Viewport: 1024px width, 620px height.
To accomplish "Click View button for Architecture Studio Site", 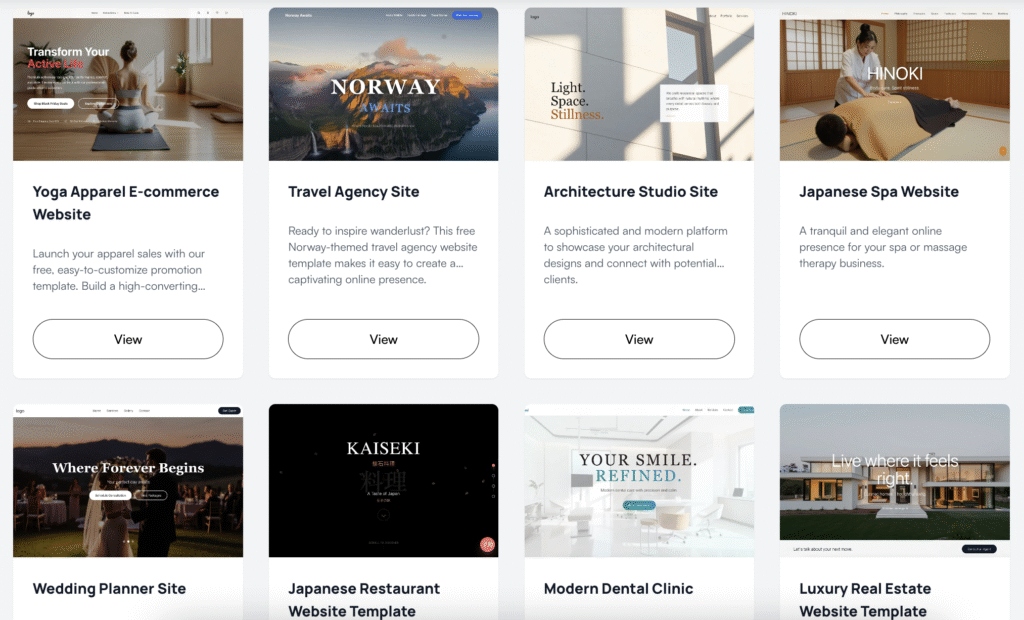I will pos(639,339).
